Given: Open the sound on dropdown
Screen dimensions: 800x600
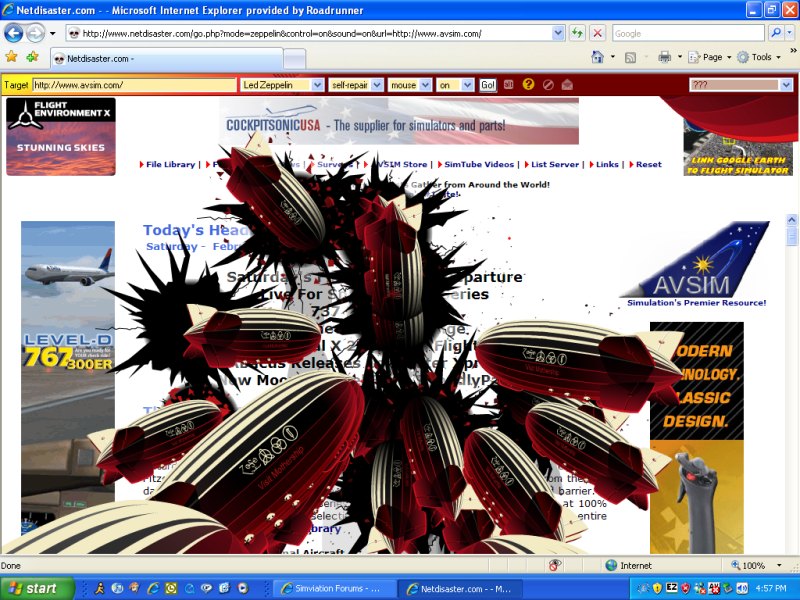Looking at the screenshot, I should click(x=455, y=85).
